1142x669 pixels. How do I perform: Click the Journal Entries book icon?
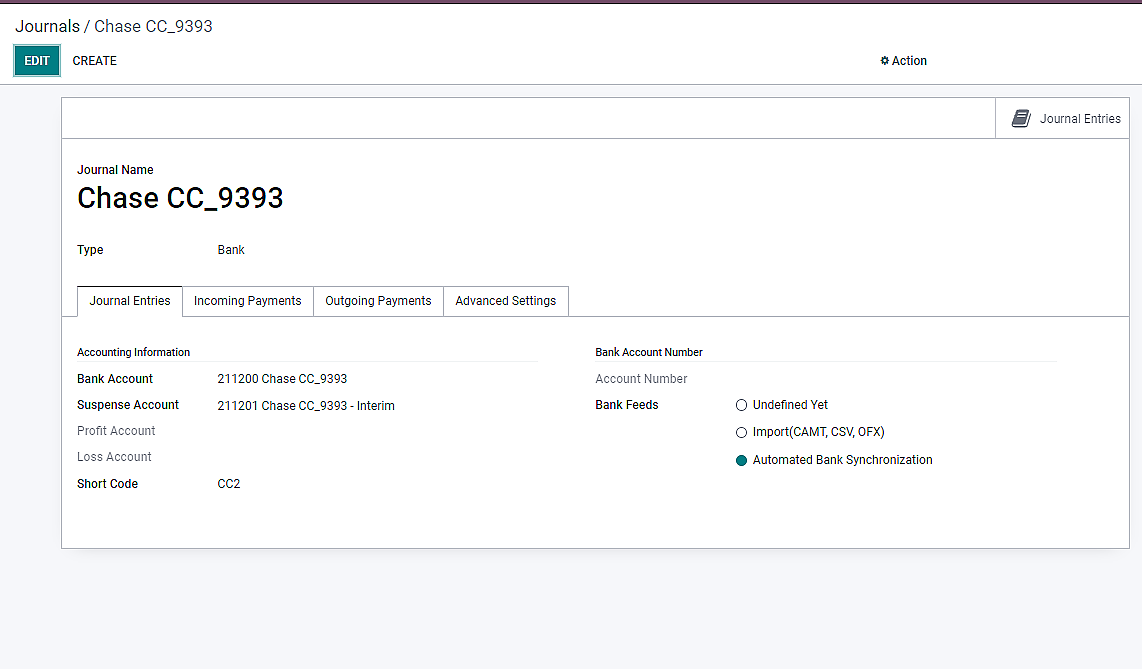1021,119
